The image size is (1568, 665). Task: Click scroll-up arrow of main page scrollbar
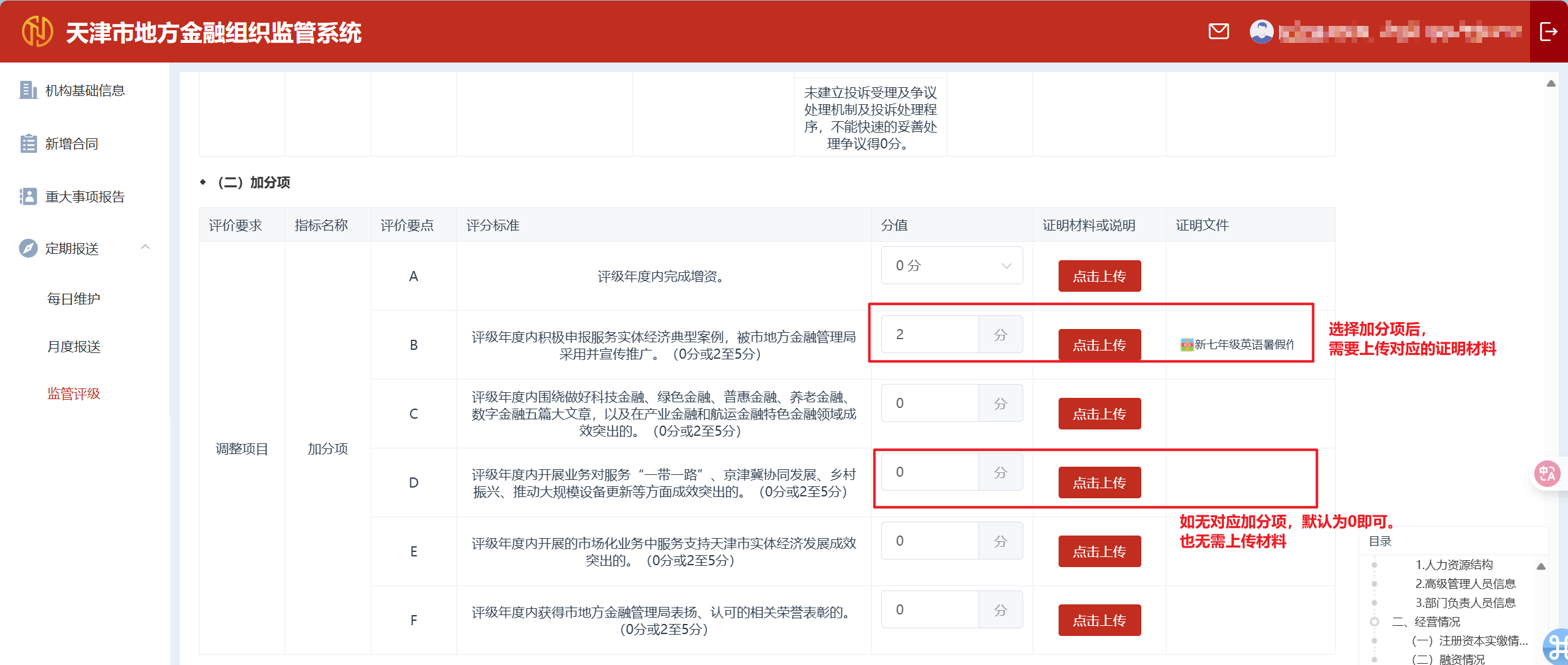[x=1551, y=83]
